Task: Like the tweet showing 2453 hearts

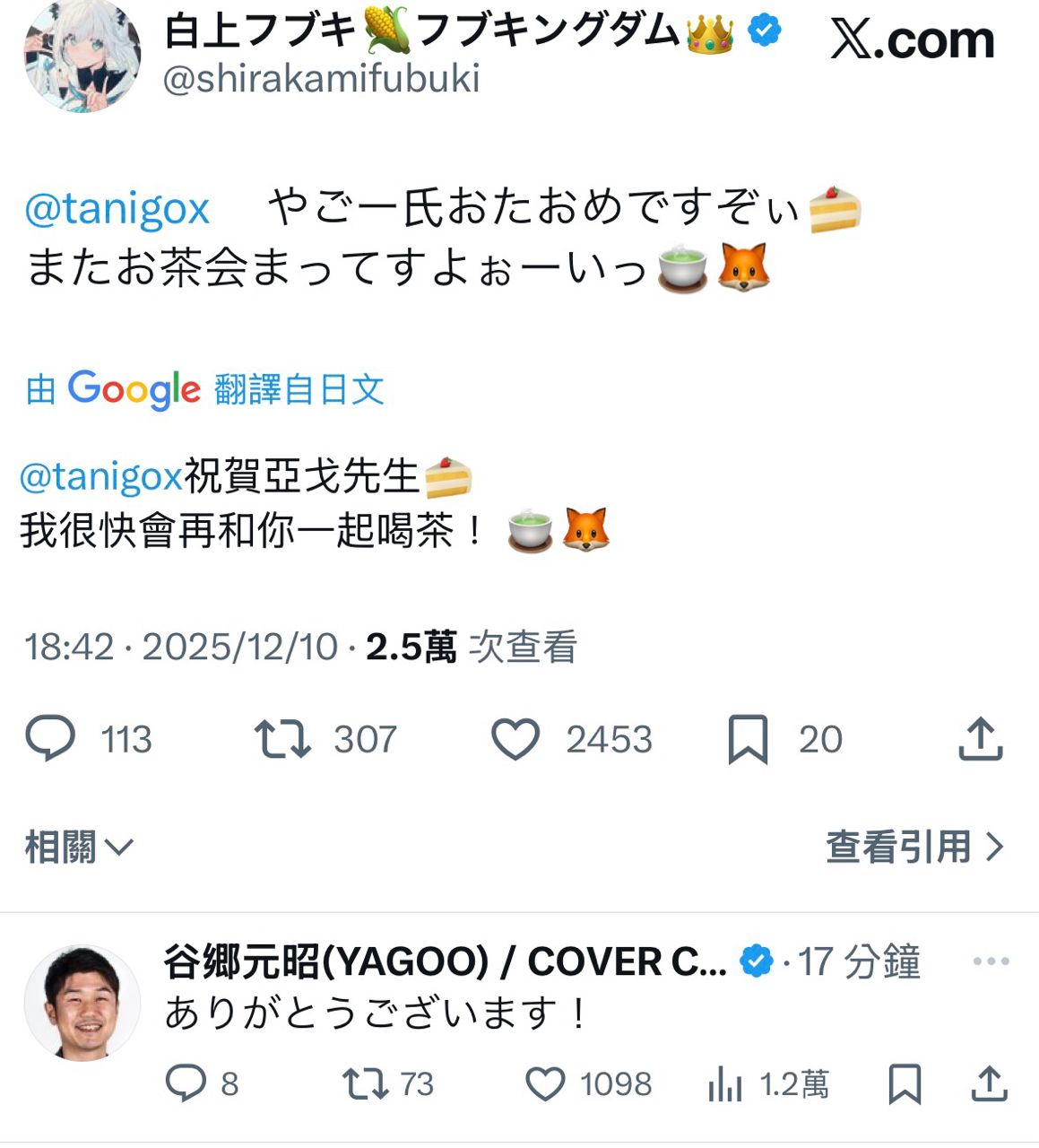Action: pyautogui.click(x=515, y=740)
